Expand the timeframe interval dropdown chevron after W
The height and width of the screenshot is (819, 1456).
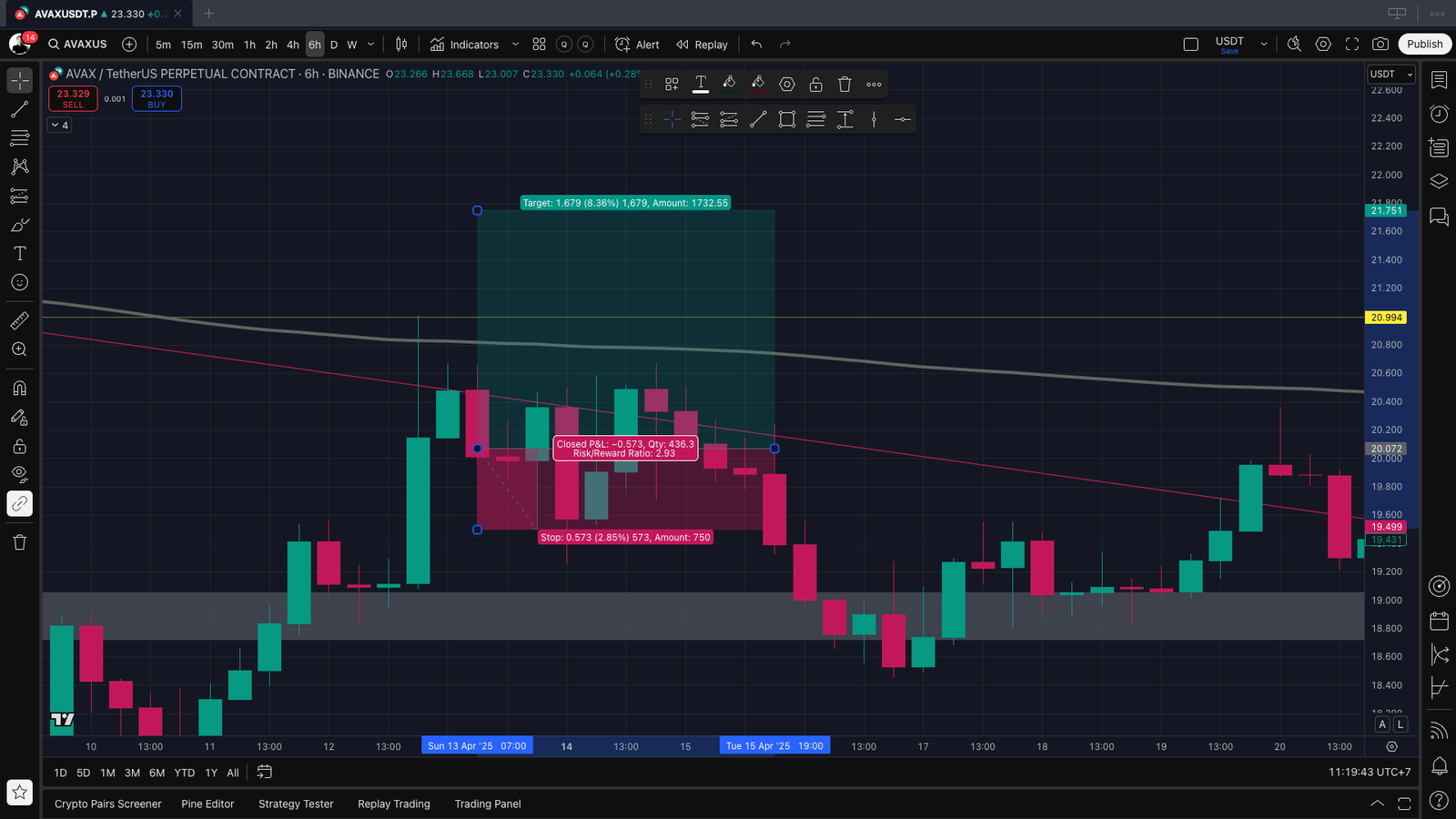[370, 44]
